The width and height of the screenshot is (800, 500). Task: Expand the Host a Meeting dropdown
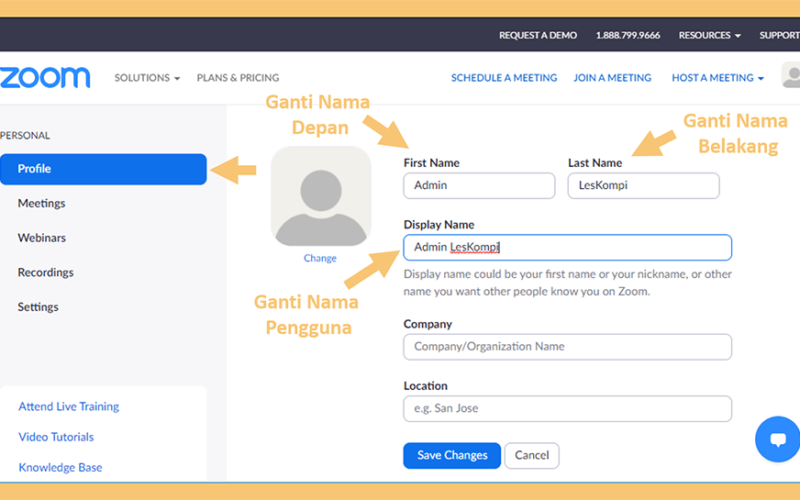pos(717,78)
